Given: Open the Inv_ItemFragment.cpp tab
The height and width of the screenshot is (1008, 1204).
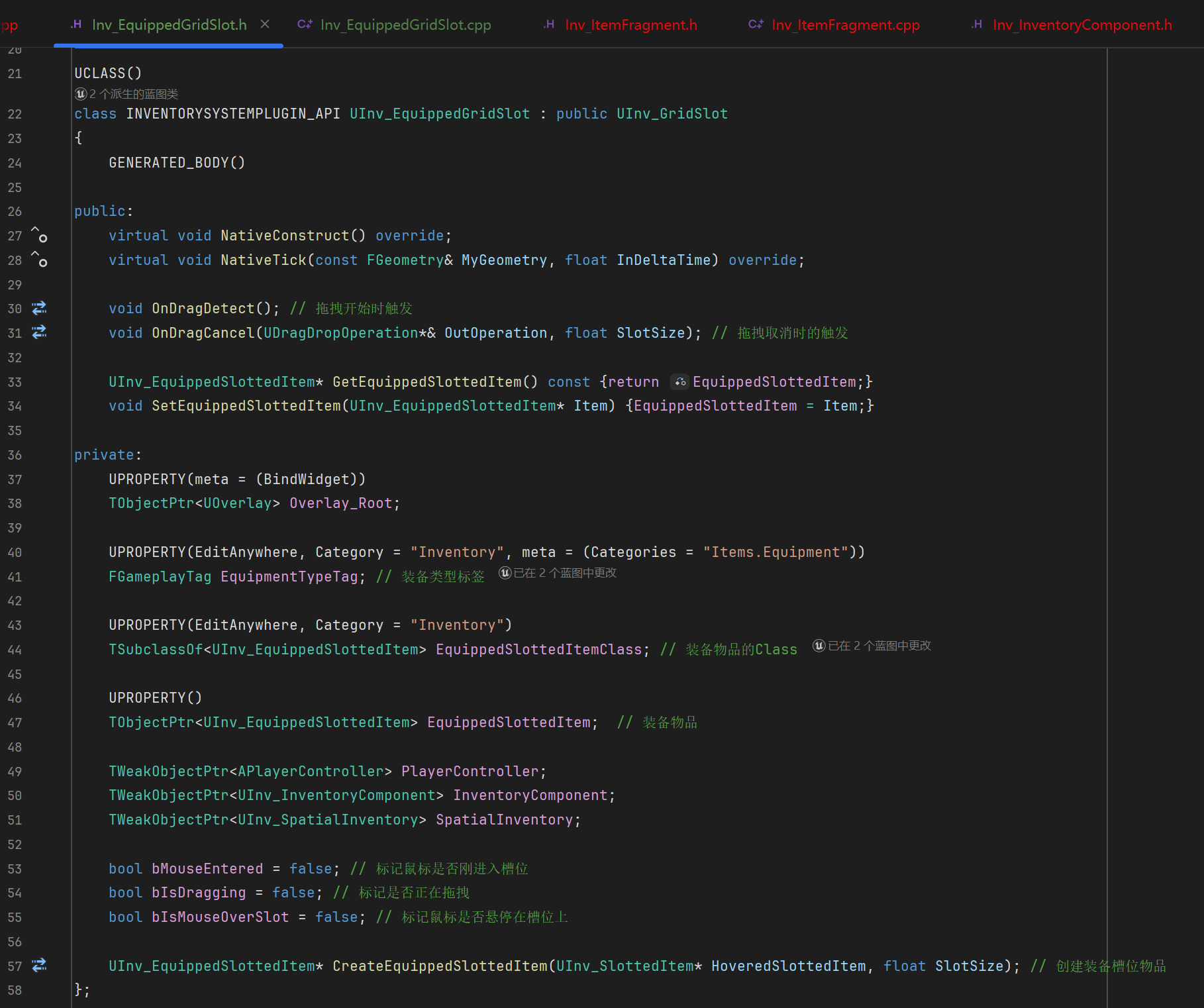Looking at the screenshot, I should coord(834,25).
